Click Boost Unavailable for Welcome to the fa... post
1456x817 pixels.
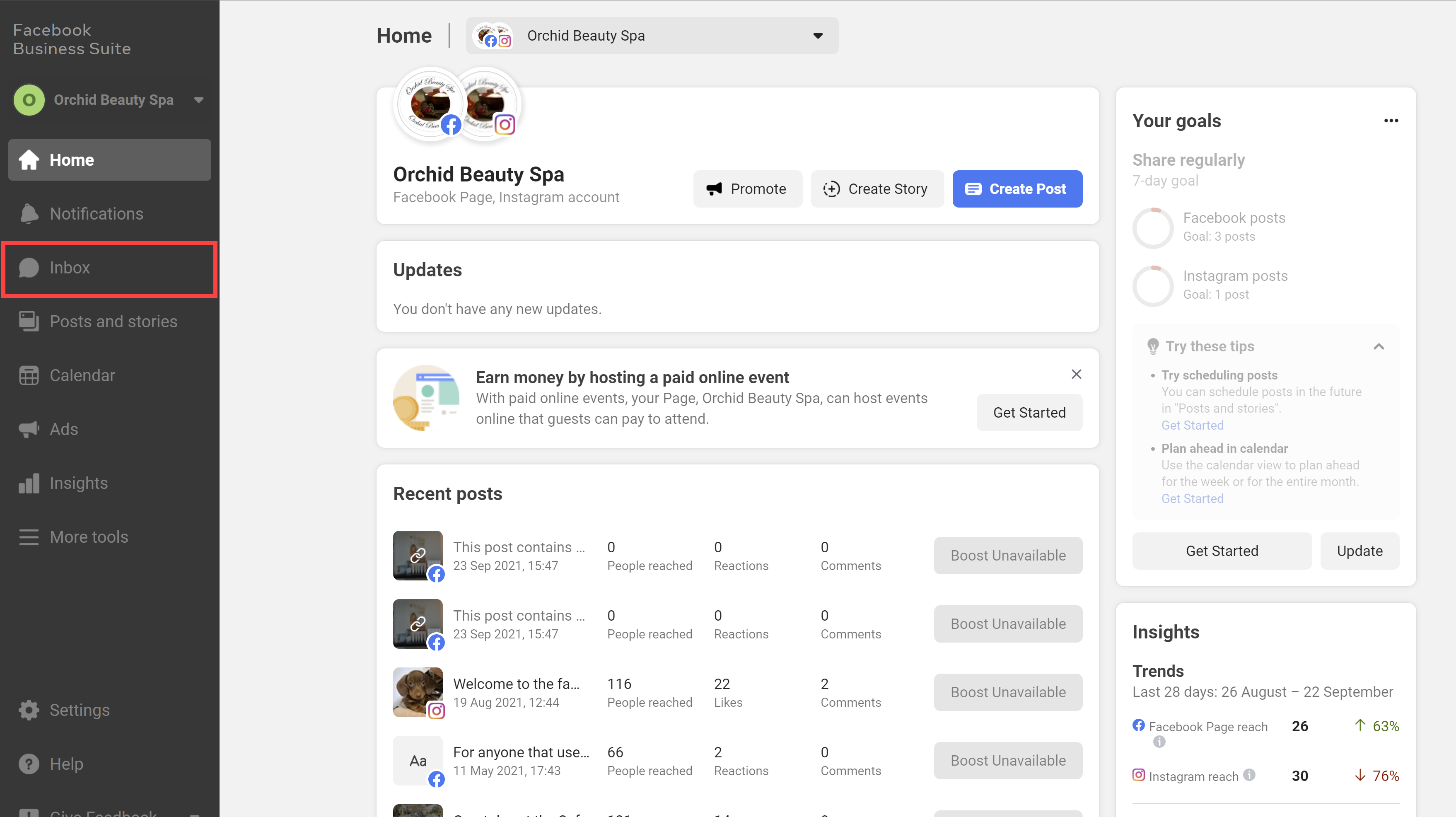1008,692
